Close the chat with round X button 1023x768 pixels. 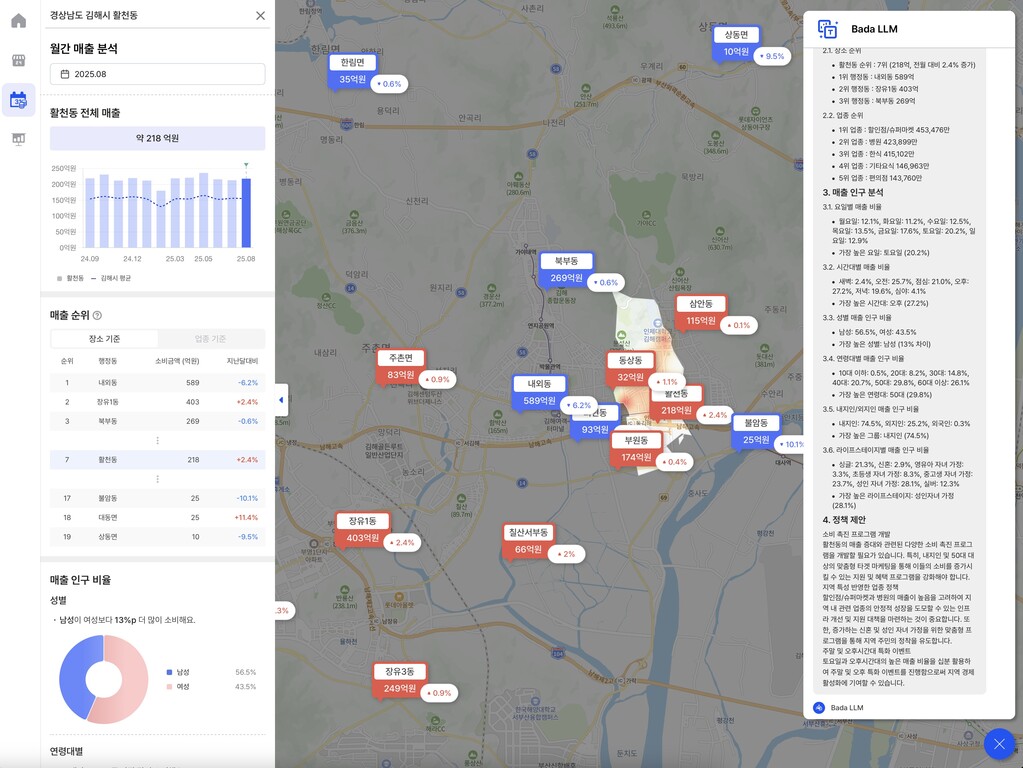point(999,744)
